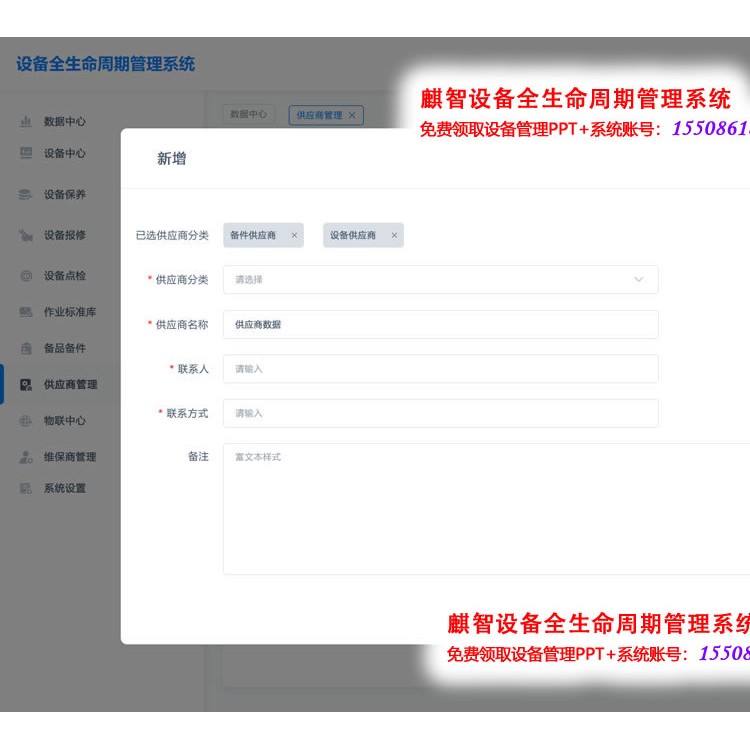Click the 新增 dialog title
The width and height of the screenshot is (750, 750).
point(172,159)
